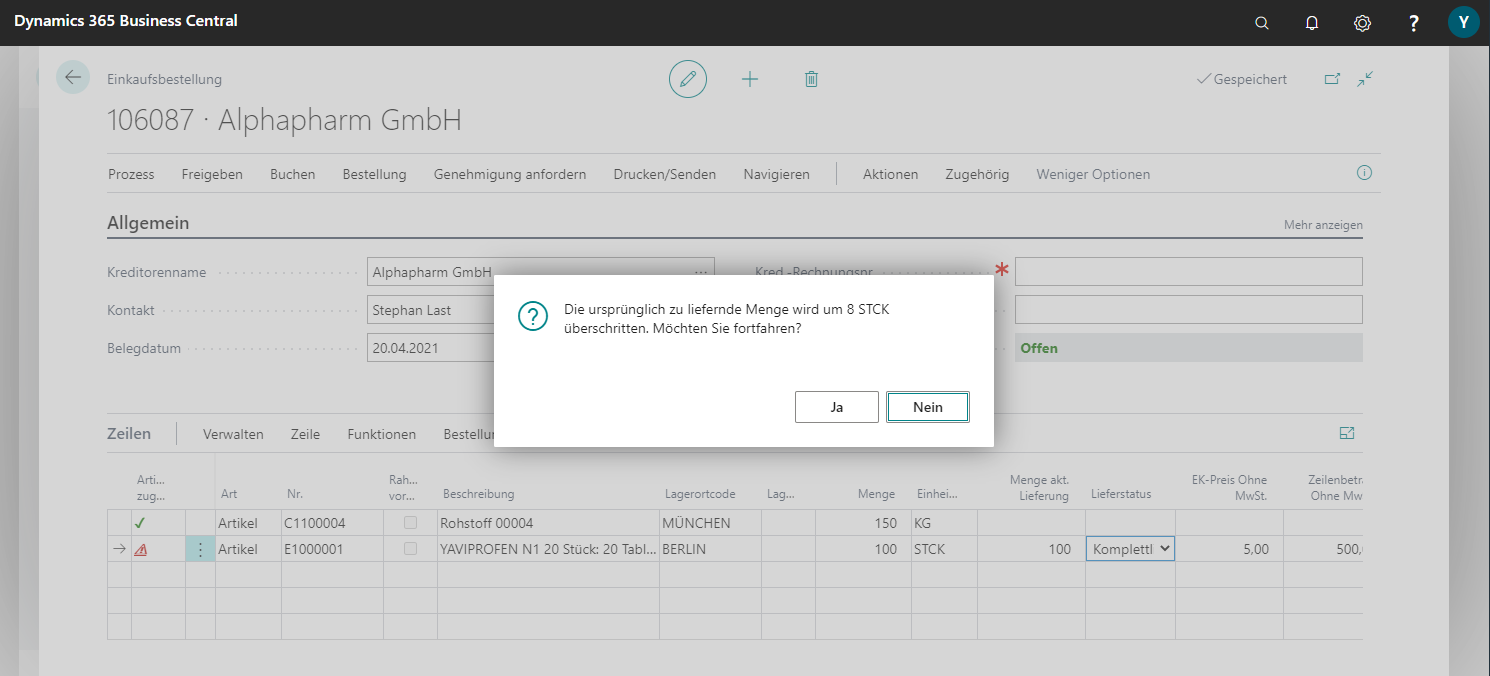Screen dimensions: 1490x676
Task: Open the Prozess menu
Action: point(131,174)
